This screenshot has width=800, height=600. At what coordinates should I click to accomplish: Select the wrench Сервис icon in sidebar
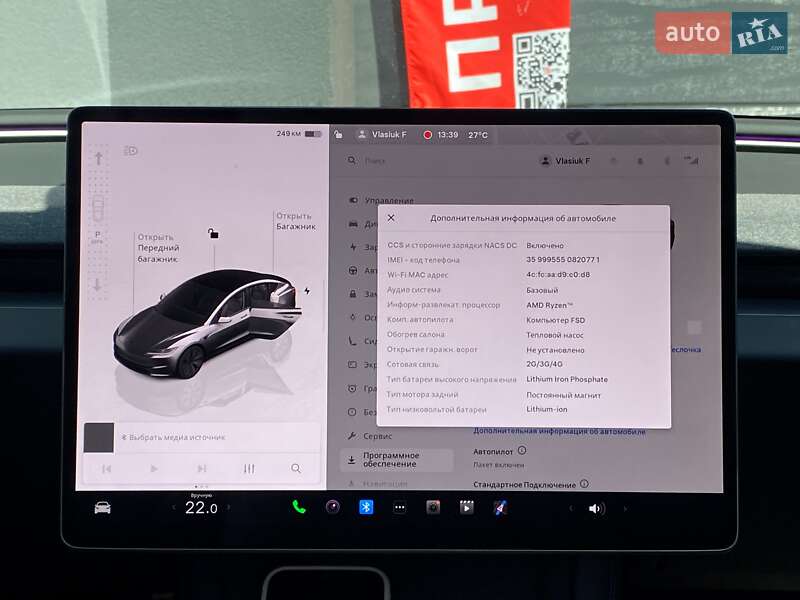pyautogui.click(x=352, y=436)
